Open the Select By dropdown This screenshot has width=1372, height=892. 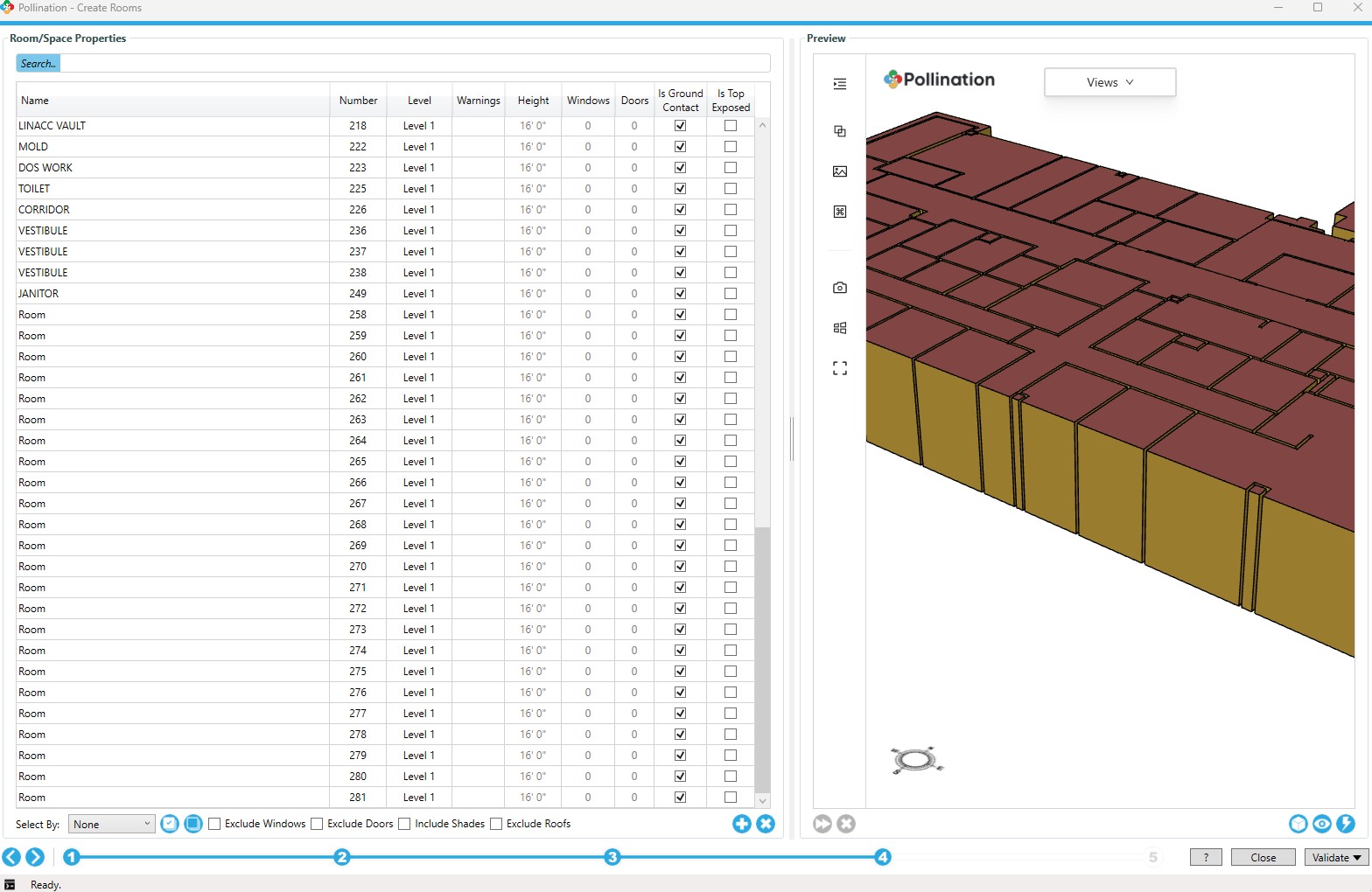point(111,824)
